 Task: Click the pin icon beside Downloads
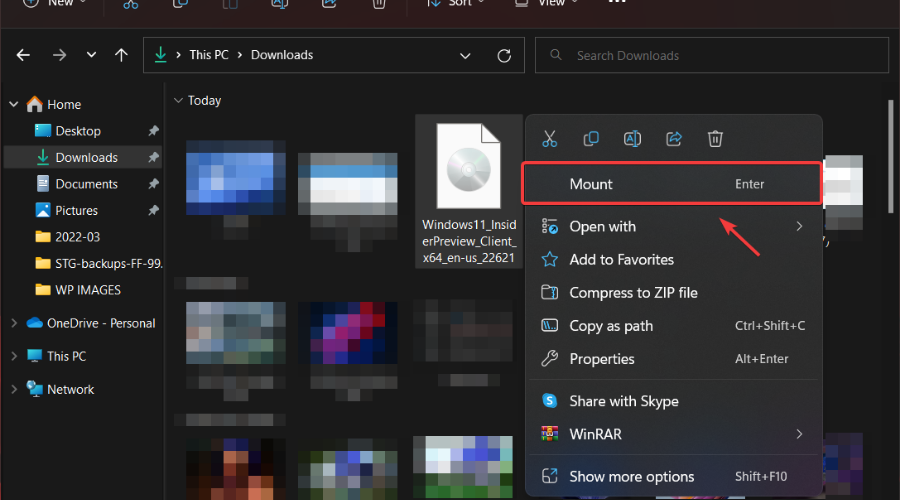point(153,157)
